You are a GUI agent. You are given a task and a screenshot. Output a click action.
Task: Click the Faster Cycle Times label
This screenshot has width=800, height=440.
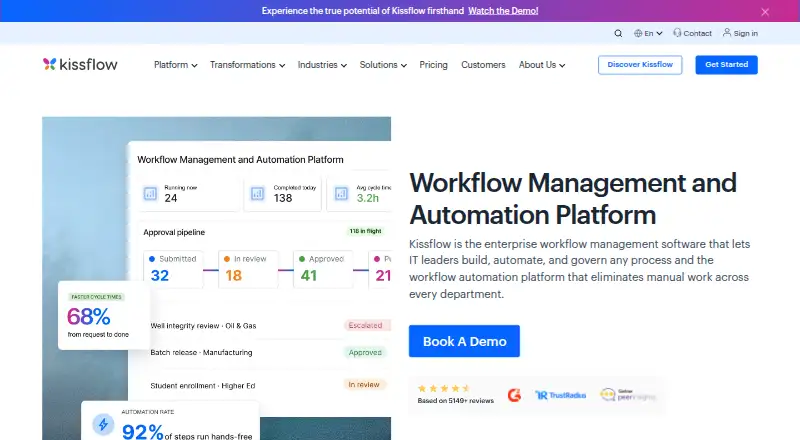click(96, 297)
